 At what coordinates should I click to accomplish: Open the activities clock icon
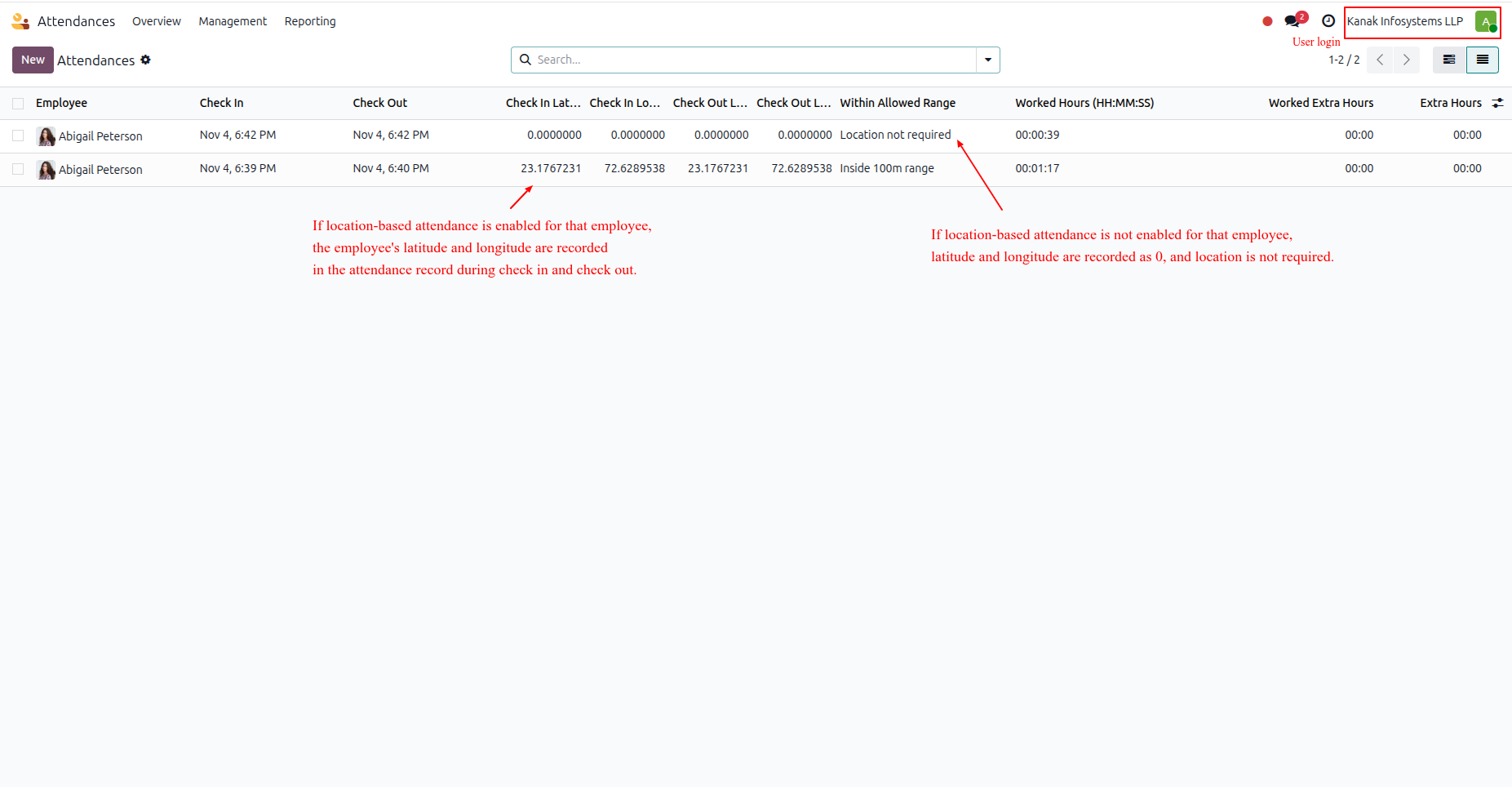(1328, 21)
